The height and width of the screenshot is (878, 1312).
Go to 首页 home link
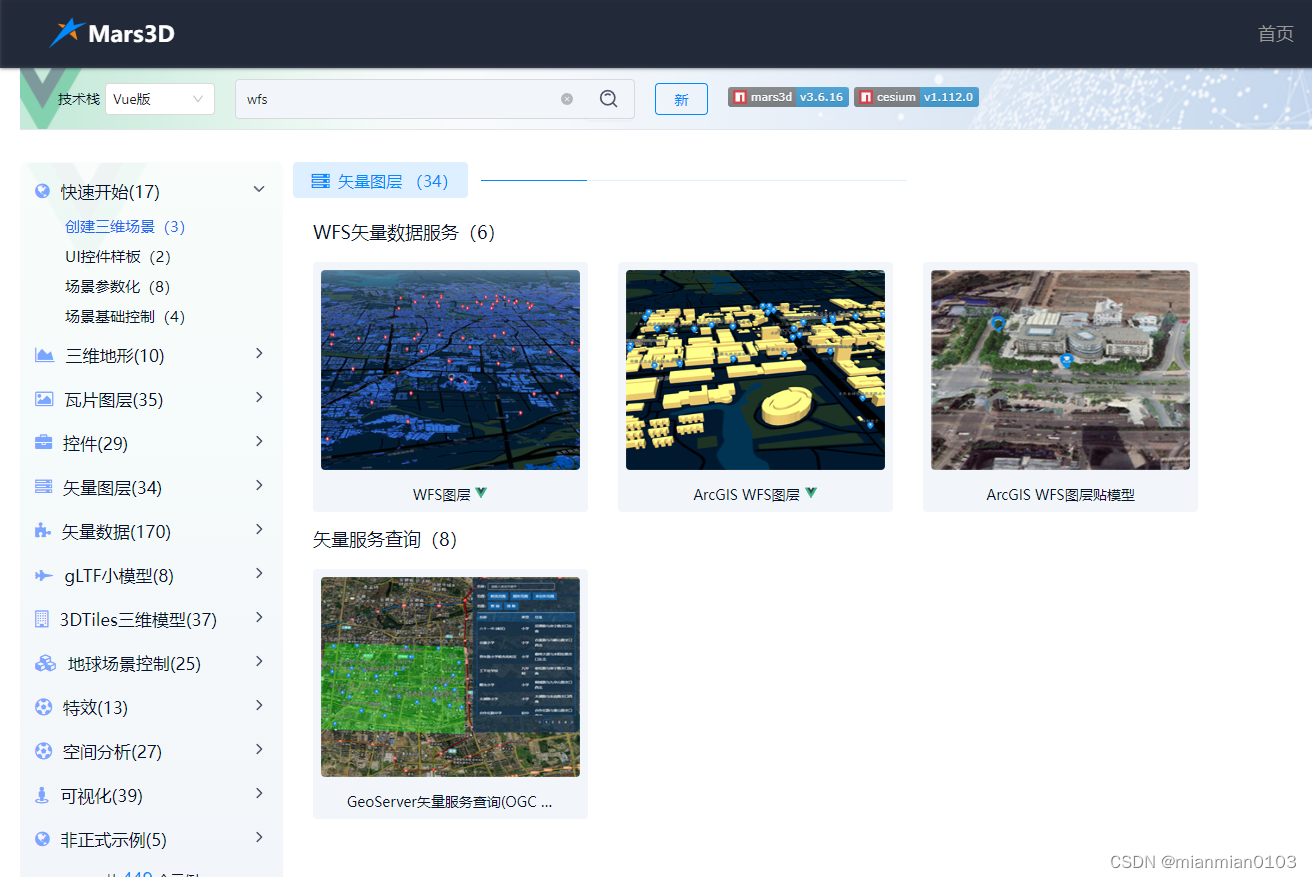click(x=1275, y=34)
